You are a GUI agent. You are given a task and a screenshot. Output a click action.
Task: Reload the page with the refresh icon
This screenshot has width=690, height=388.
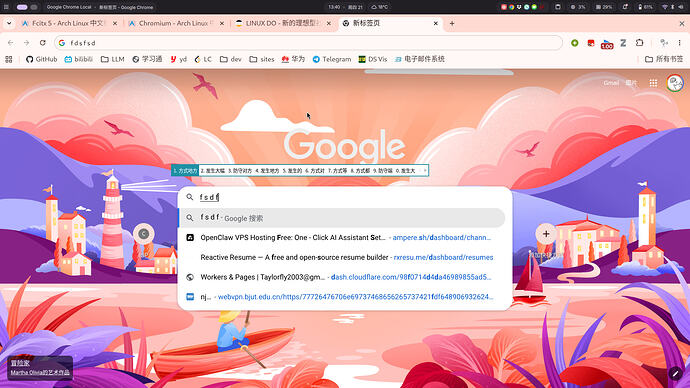coord(43,43)
